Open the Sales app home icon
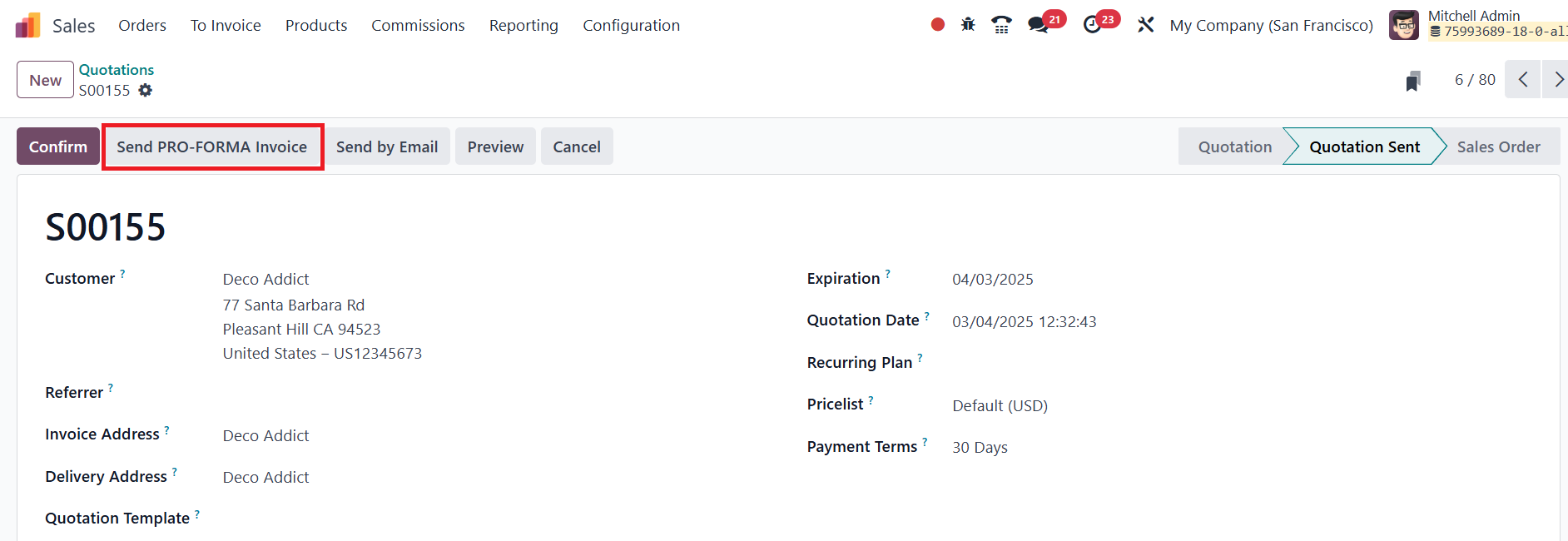This screenshot has width=1568, height=541. 27,26
